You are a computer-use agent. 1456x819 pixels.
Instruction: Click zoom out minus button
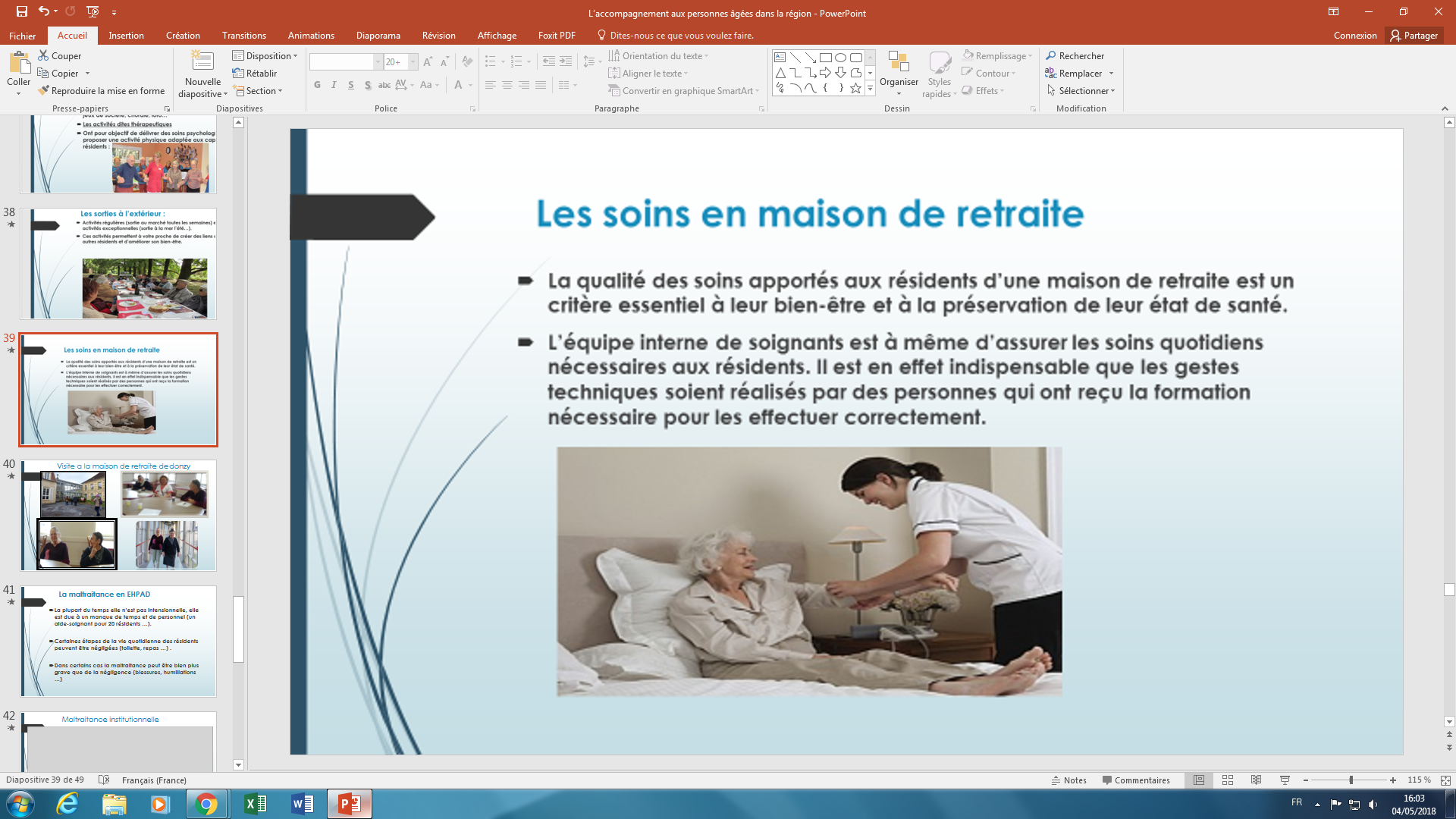pyautogui.click(x=1306, y=780)
